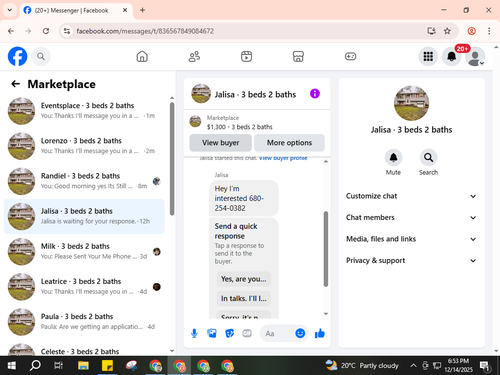Click the large Jalisa listing profile picture
The width and height of the screenshot is (500, 375).
[x=411, y=103]
